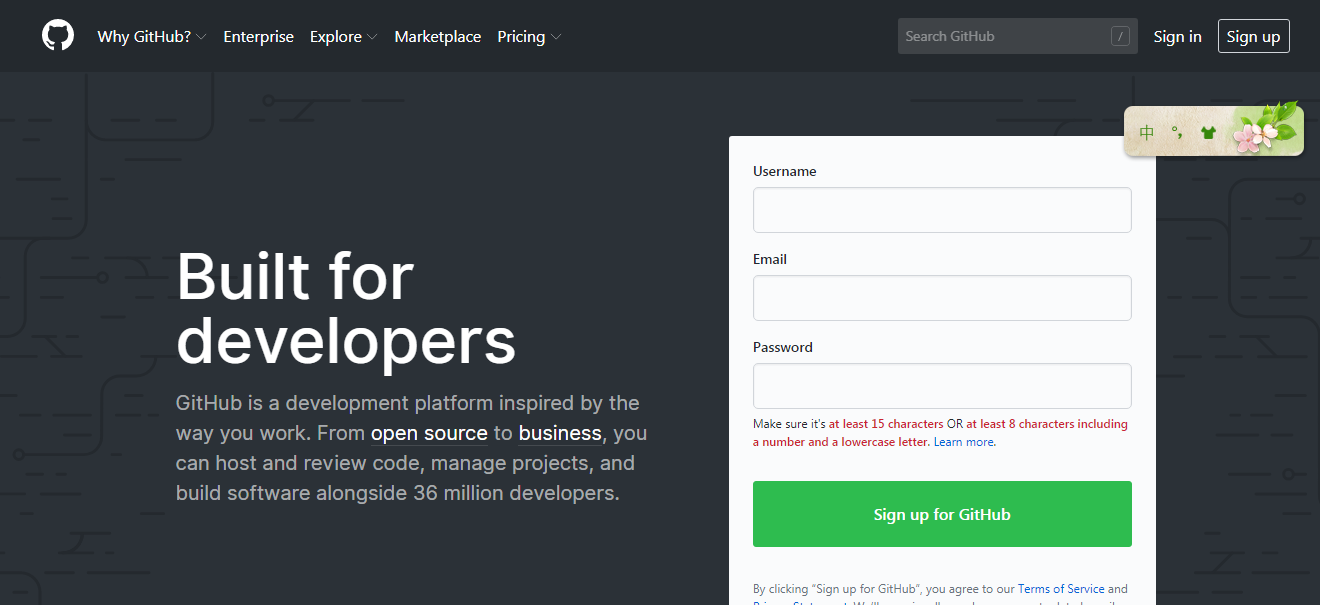The height and width of the screenshot is (605, 1320).
Task: Go to Enterprise in the navigation
Action: point(259,36)
